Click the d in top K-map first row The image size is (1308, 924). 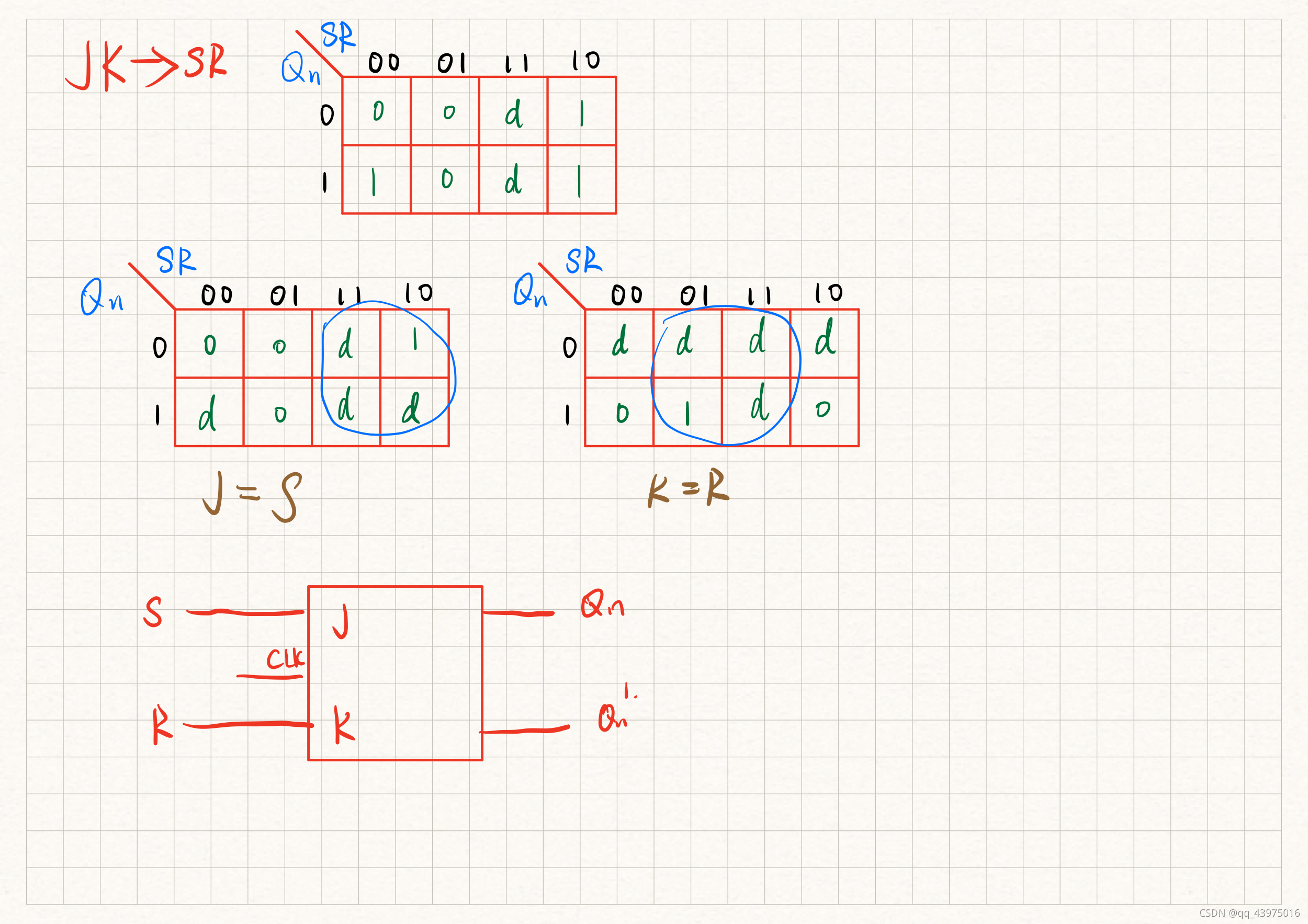click(513, 113)
